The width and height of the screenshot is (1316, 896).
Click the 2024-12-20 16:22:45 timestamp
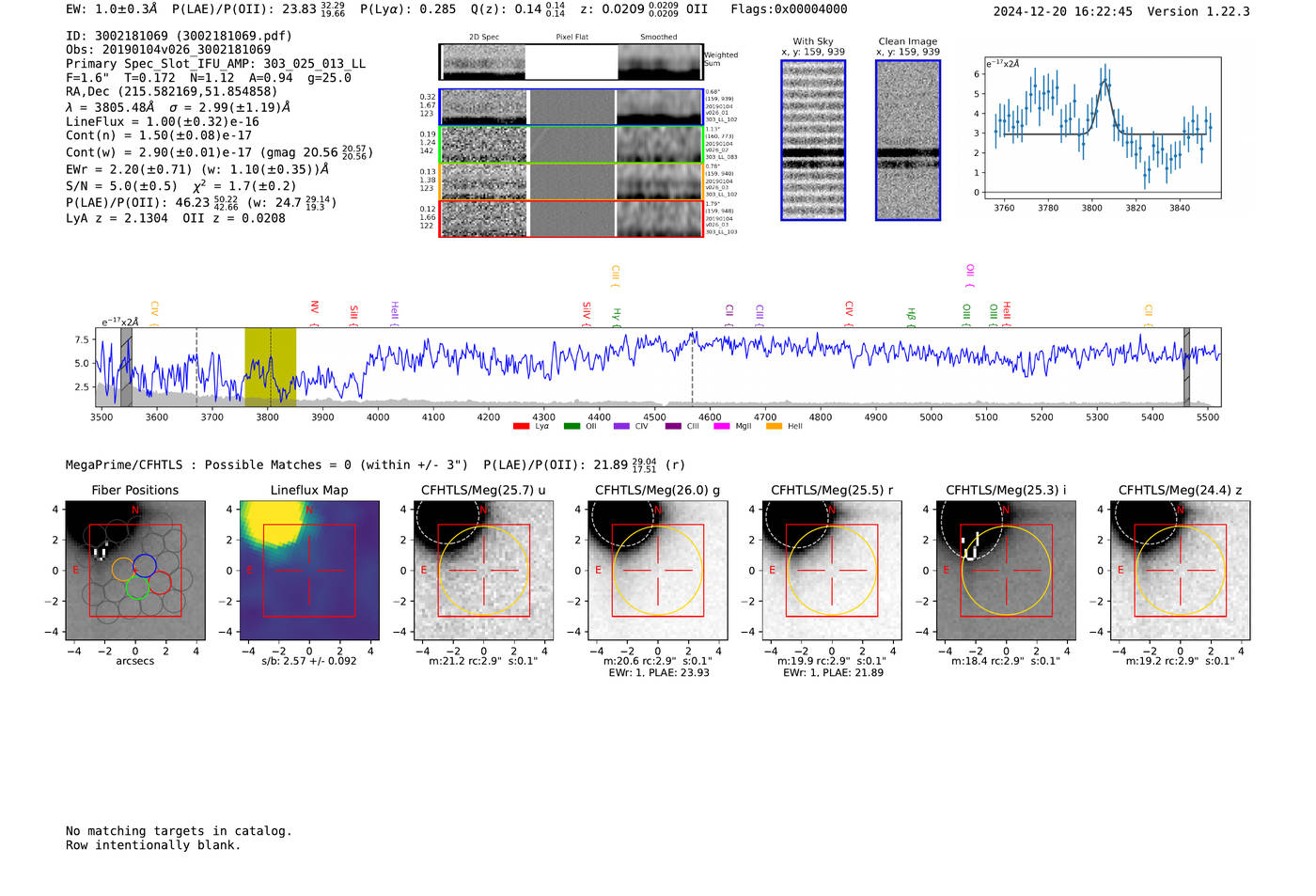1062,11
